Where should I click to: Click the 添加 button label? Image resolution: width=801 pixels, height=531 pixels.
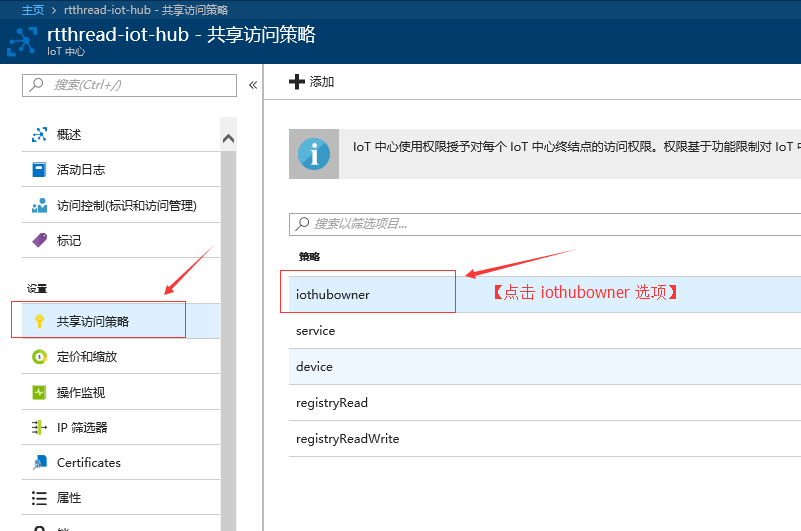[322, 82]
